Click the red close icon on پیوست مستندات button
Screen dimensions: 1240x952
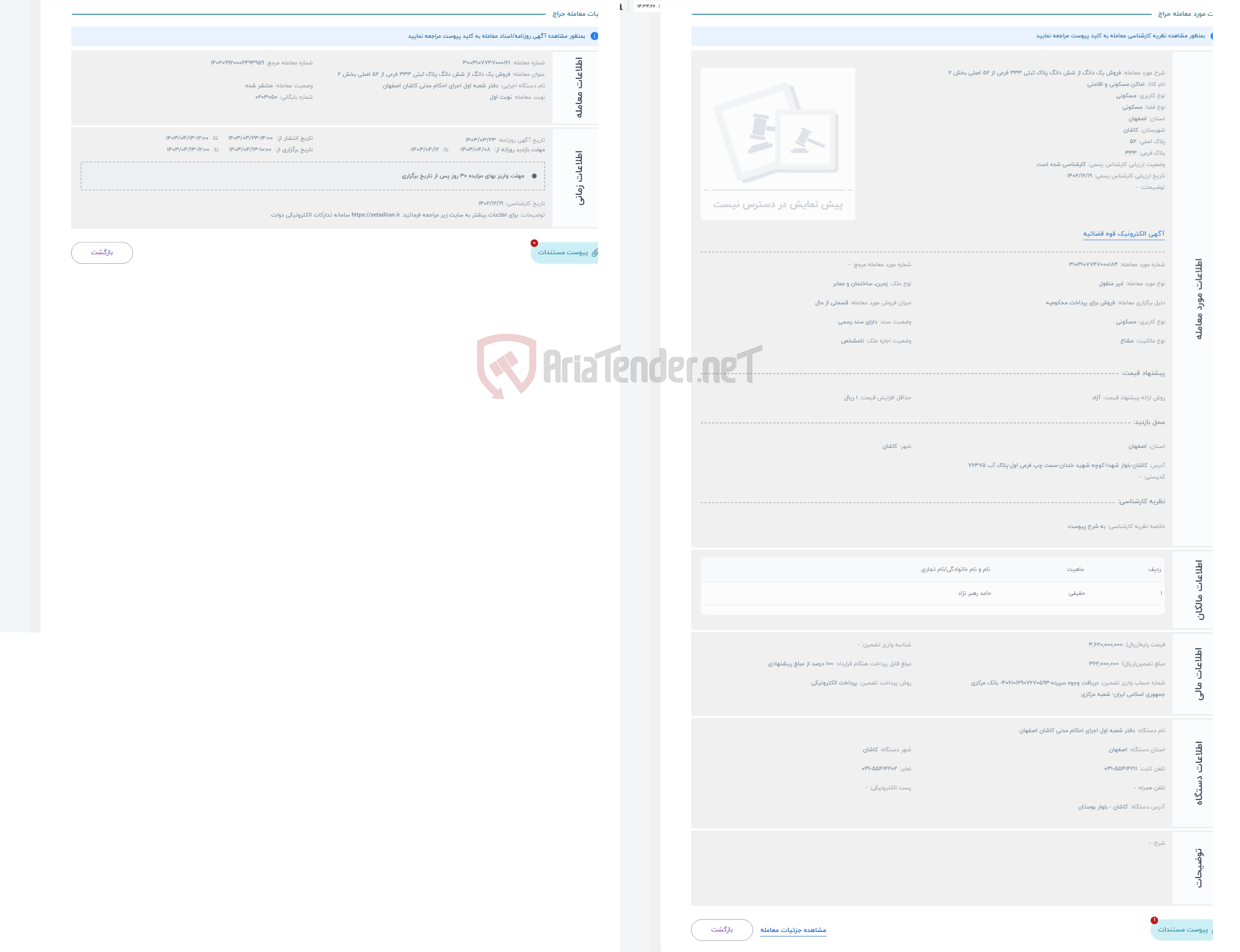tap(534, 244)
